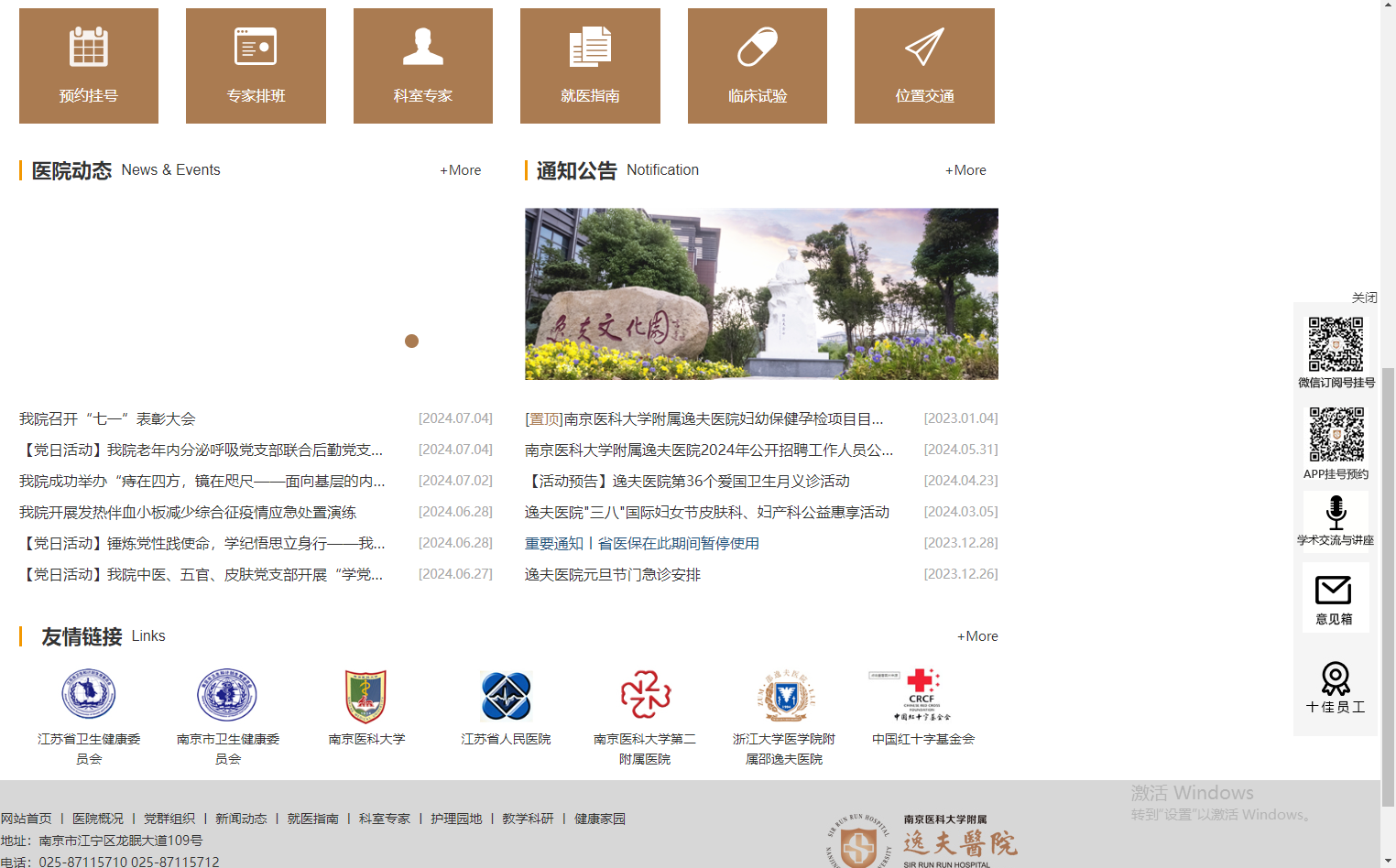The image size is (1396, 868).
Task: Click the 南京医科大学 crest logo
Action: click(x=366, y=696)
